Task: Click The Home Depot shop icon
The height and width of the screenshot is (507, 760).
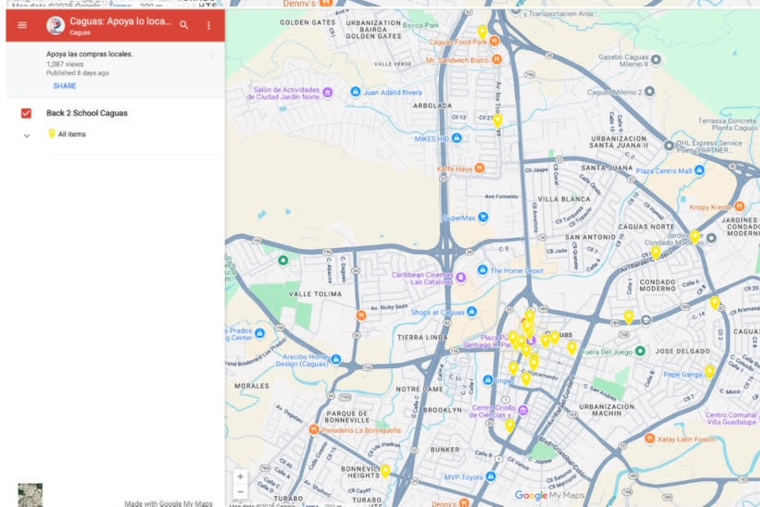Action: [x=482, y=270]
